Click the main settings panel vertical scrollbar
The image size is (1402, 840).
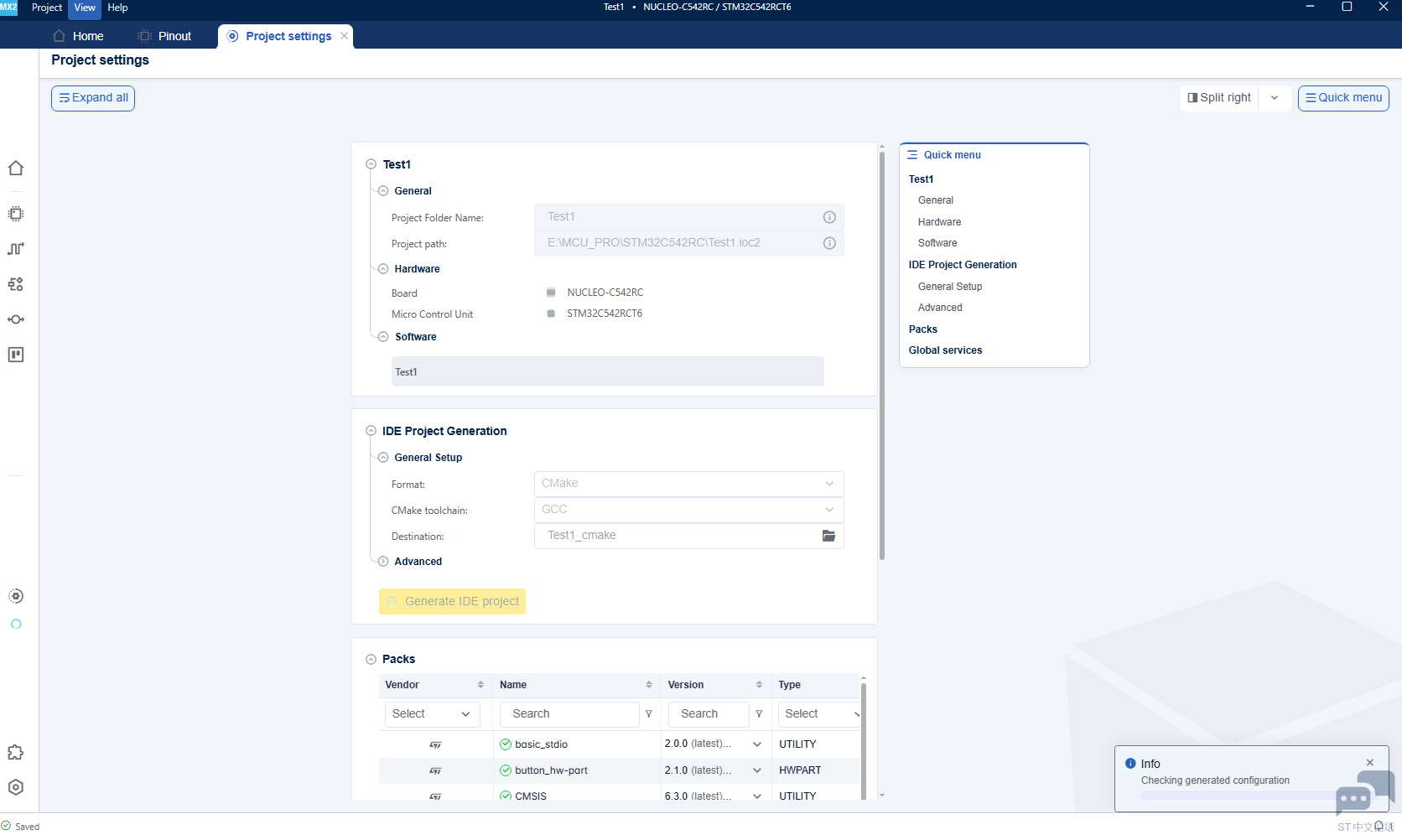[882, 356]
